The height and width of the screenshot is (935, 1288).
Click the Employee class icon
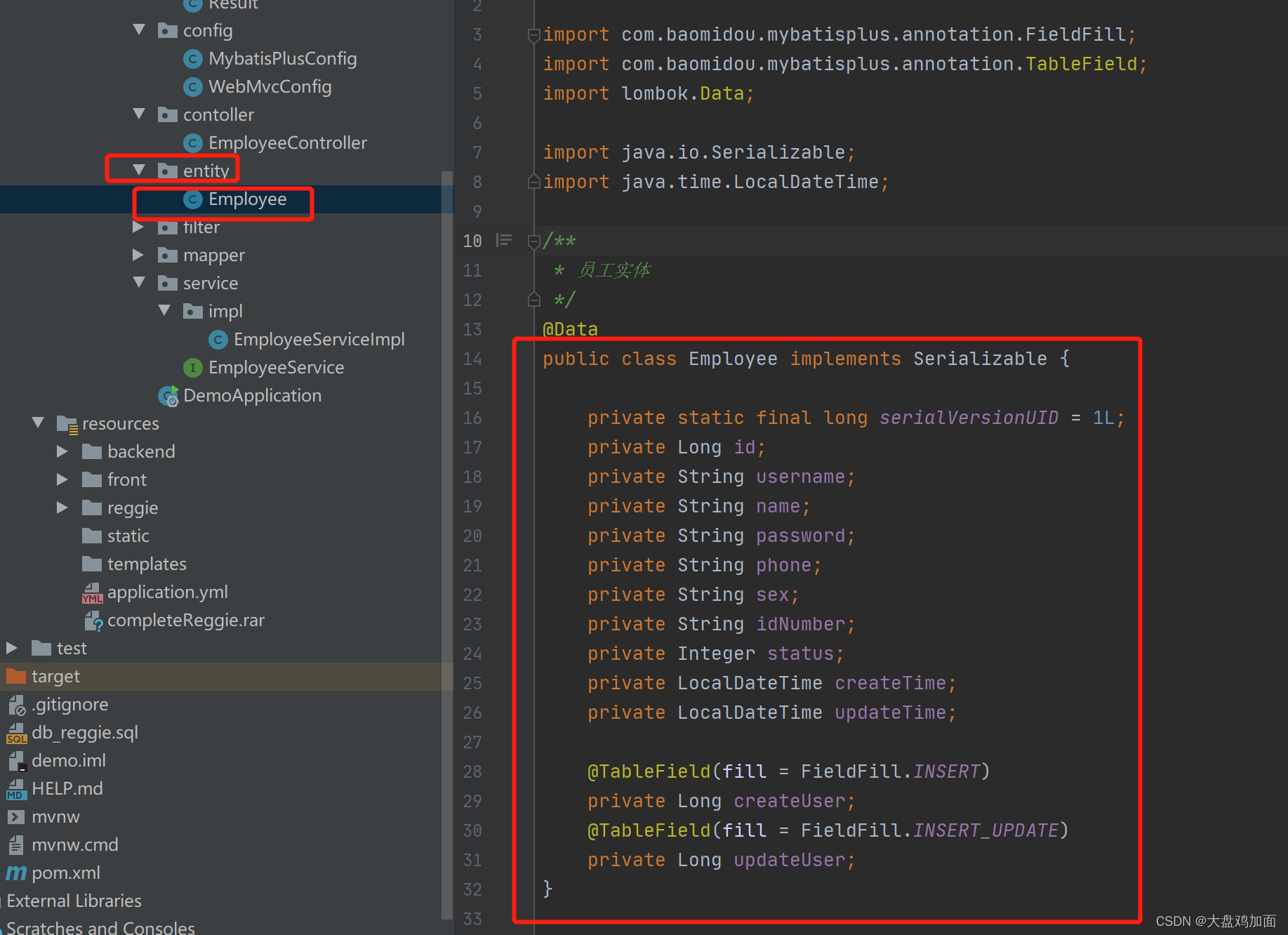tap(193, 199)
